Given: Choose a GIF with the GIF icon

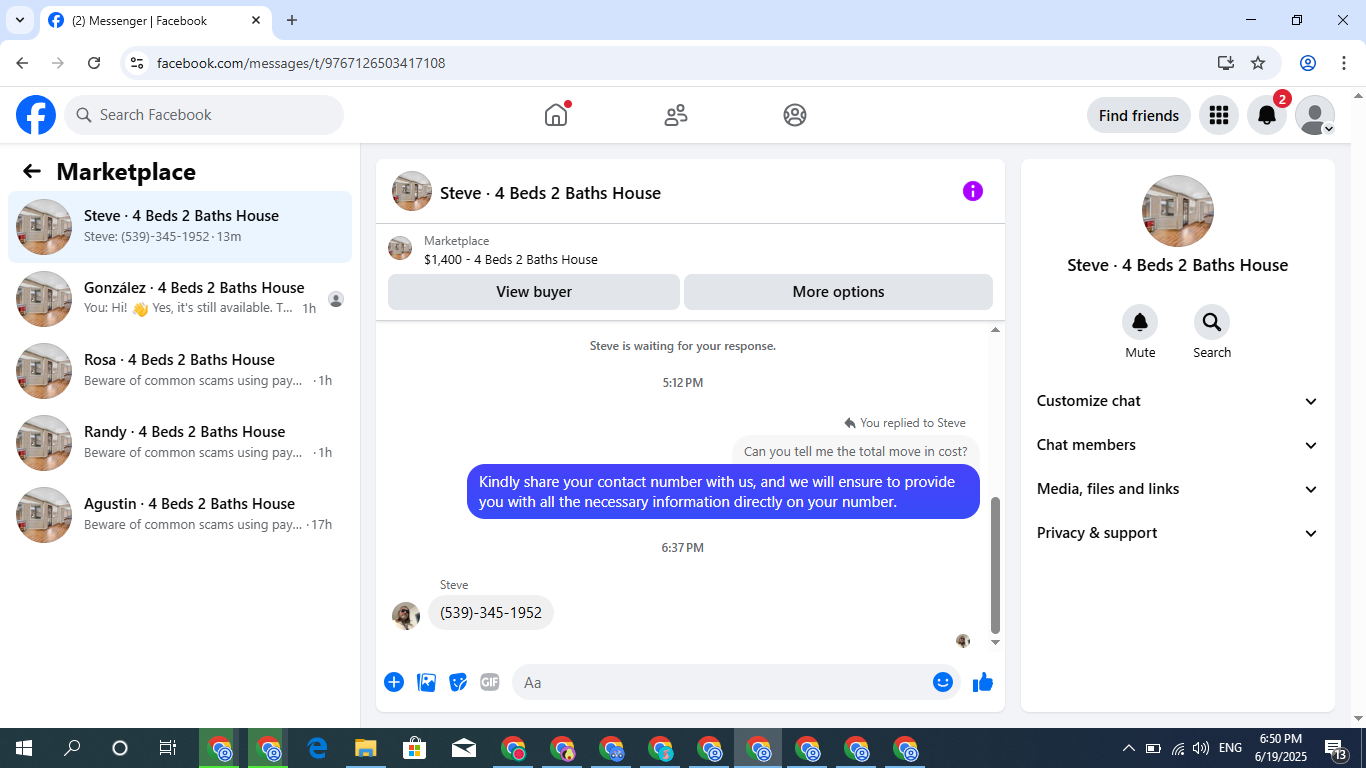Looking at the screenshot, I should coord(489,682).
